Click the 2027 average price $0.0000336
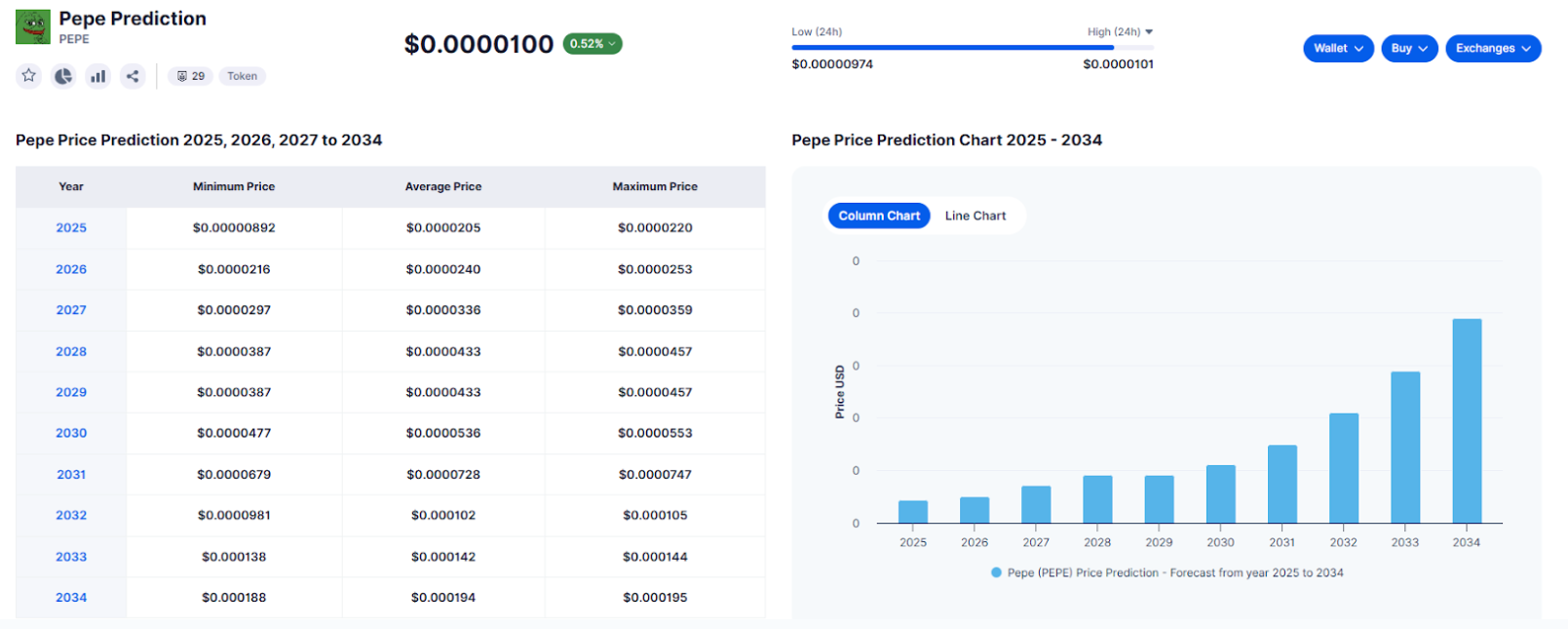Image resolution: width=1568 pixels, height=629 pixels. pos(443,310)
